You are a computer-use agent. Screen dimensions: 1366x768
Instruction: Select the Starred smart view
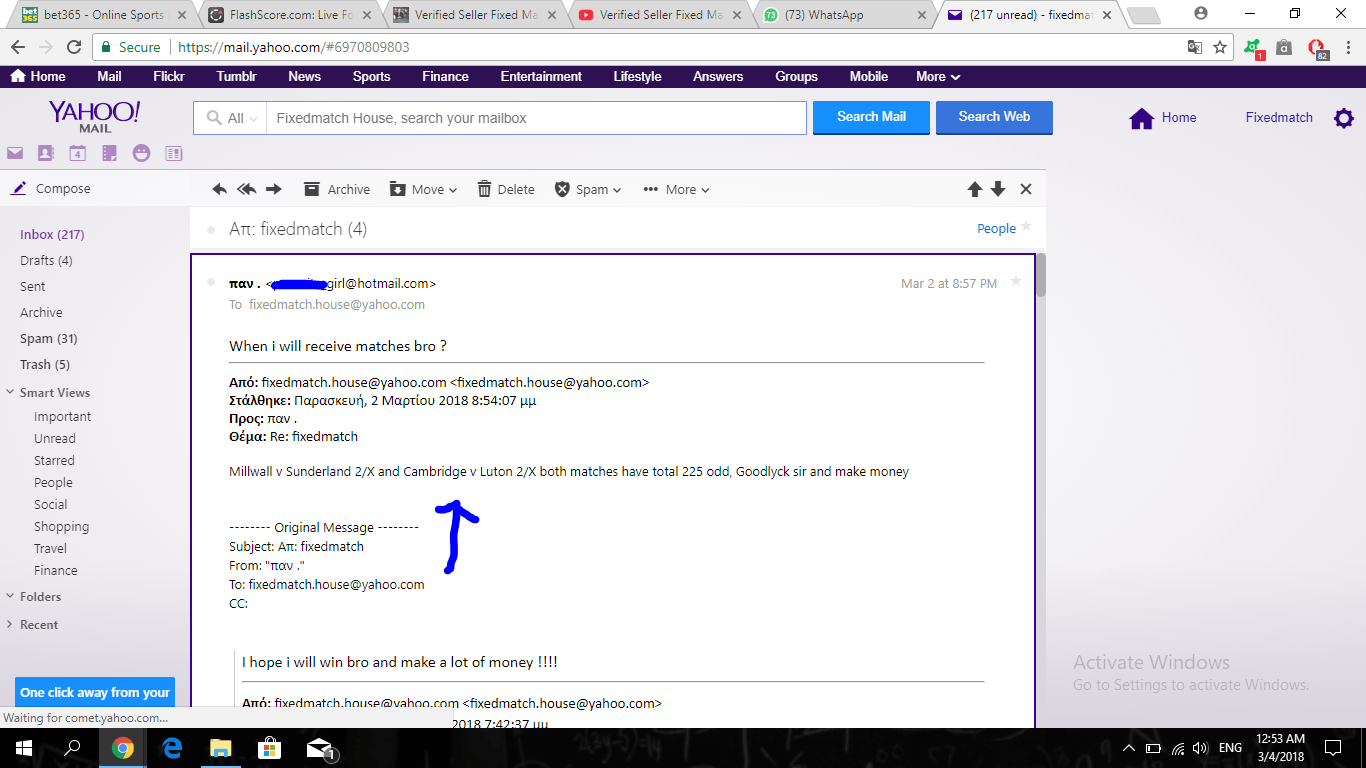click(x=54, y=460)
